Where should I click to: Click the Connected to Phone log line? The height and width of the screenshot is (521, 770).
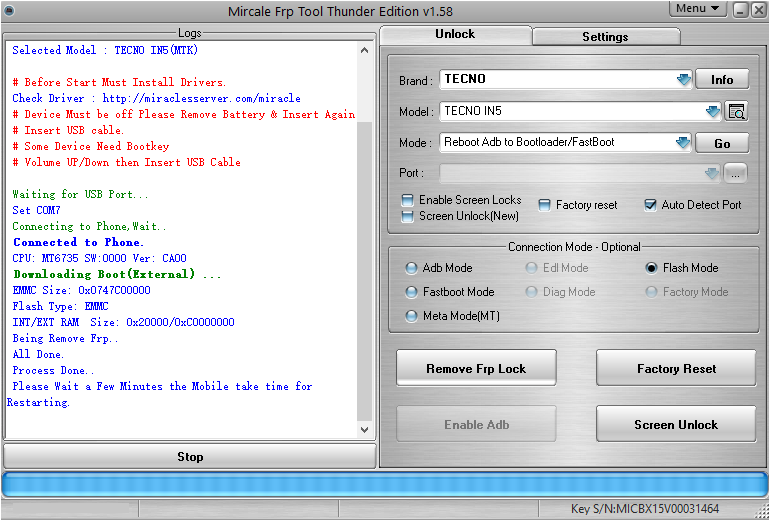[78, 243]
